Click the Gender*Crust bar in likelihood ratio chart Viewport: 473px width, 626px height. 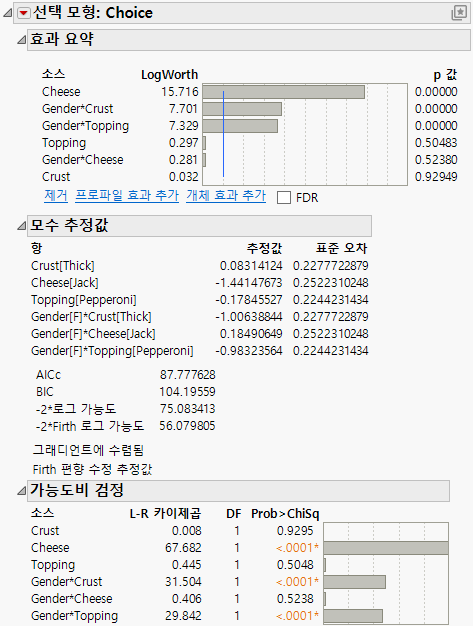(x=355, y=582)
